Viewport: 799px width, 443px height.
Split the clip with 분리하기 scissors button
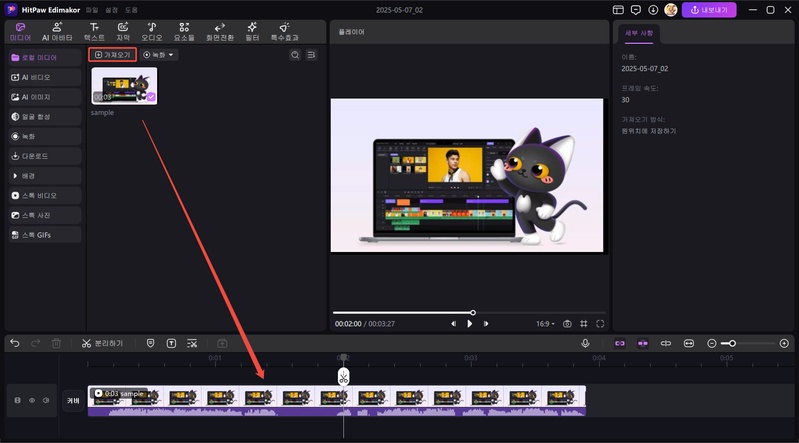102,343
